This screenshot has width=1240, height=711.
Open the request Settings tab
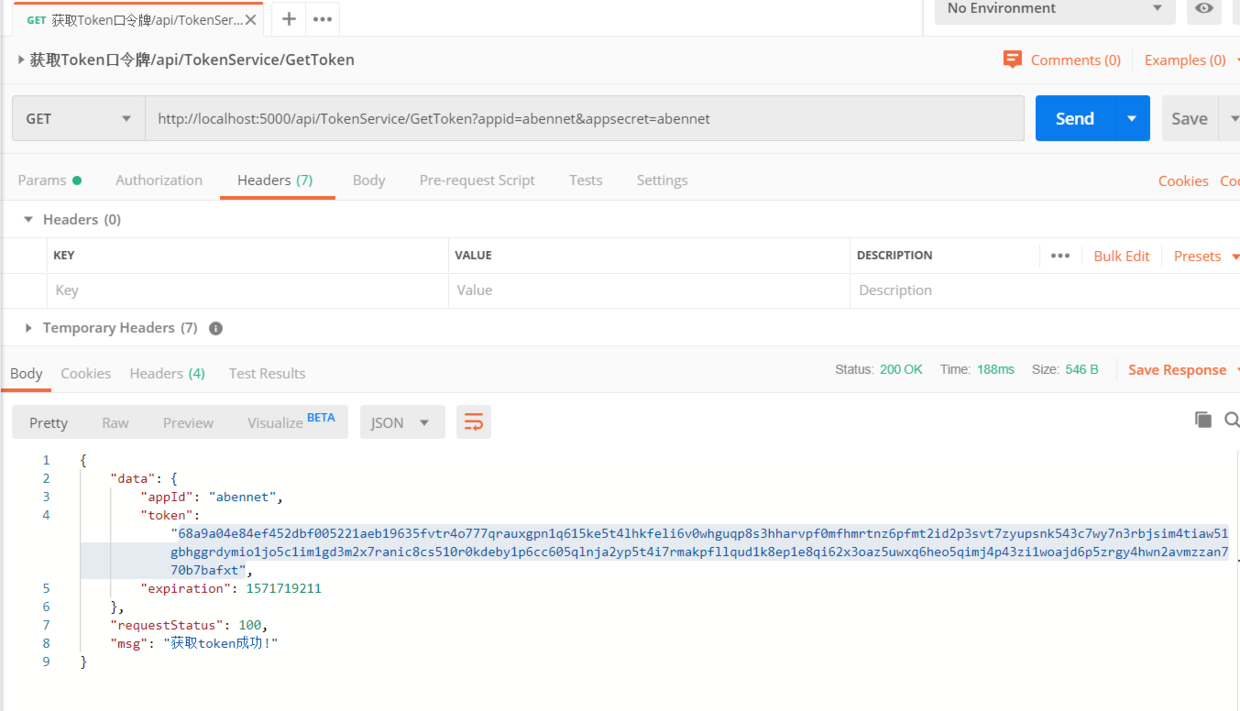pos(662,180)
